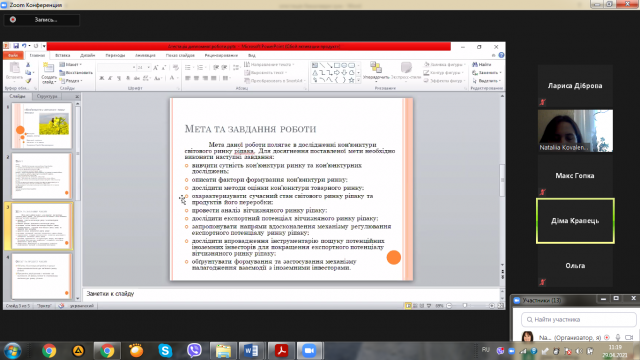Switch to the Структура pane tab
The height and width of the screenshot is (360, 640).
point(47,96)
